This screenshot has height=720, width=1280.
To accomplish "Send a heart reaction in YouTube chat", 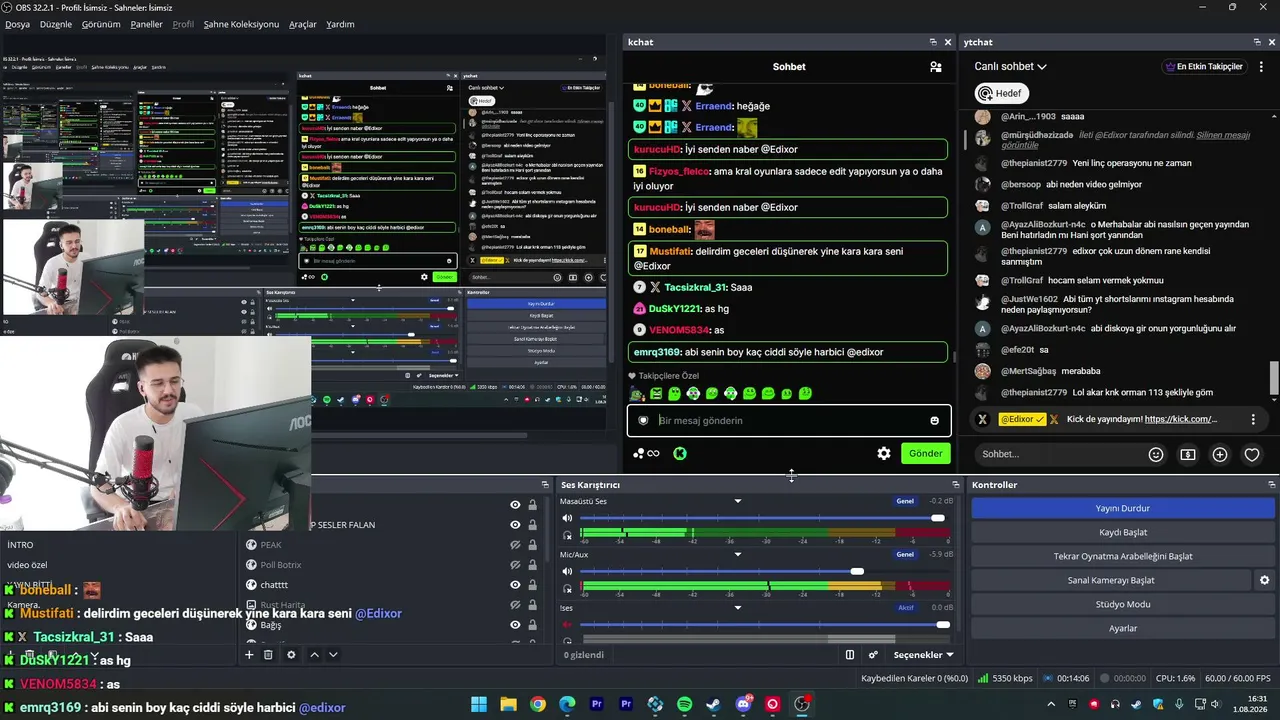I will click(x=1252, y=454).
